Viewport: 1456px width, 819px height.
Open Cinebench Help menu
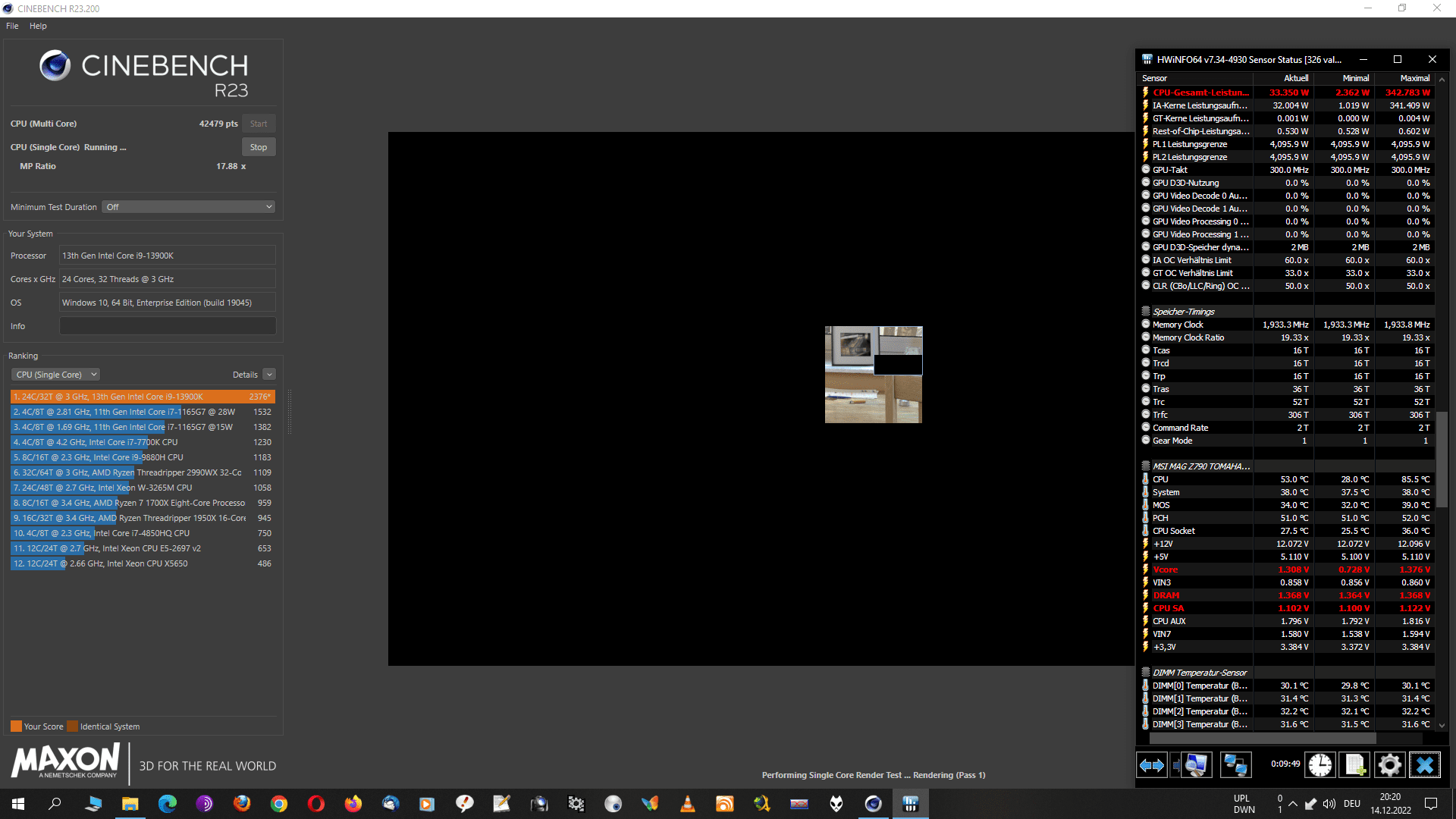click(38, 26)
